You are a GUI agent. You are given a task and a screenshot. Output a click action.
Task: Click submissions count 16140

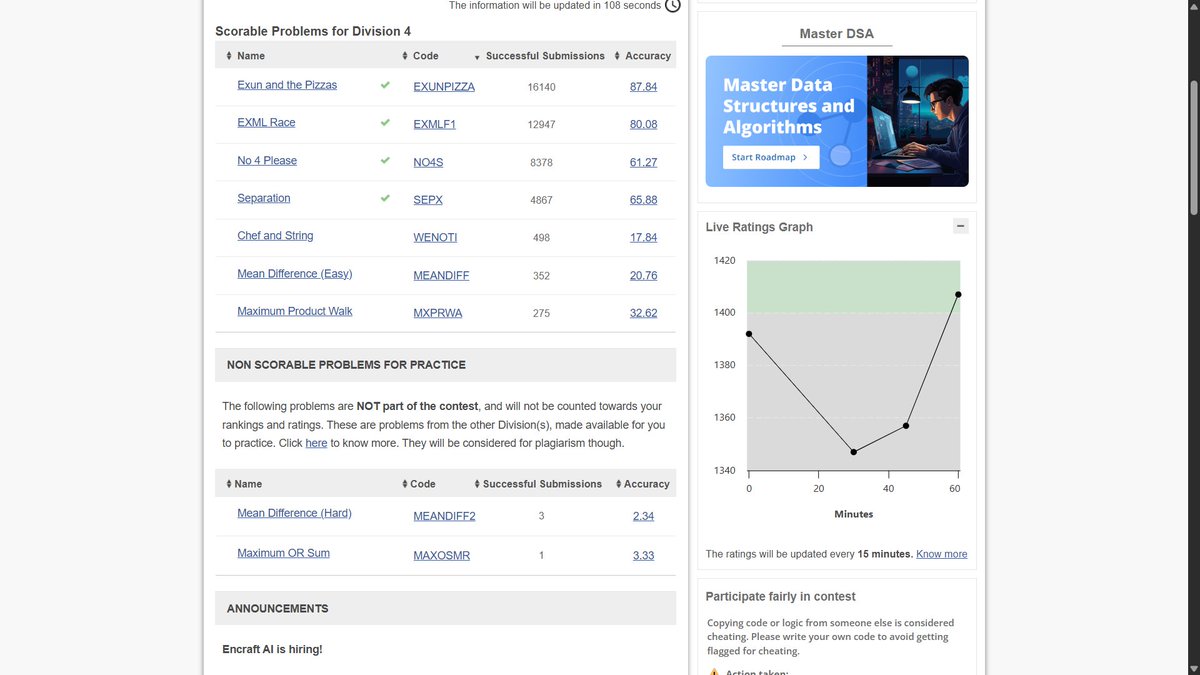[x=541, y=87]
